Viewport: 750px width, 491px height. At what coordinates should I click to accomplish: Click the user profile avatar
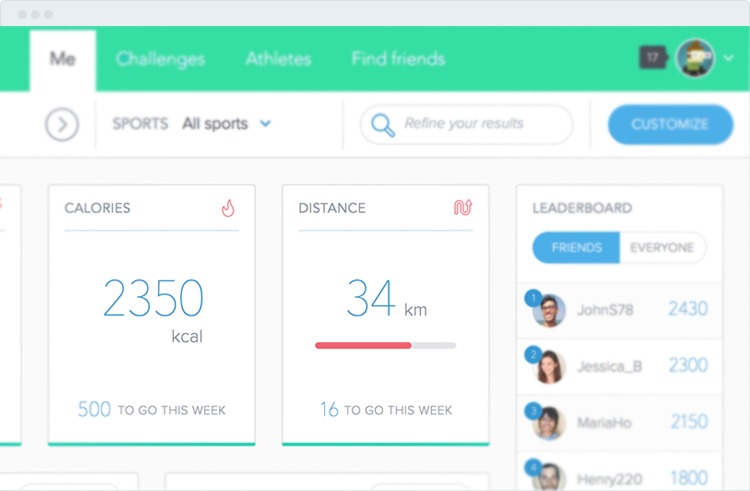[x=694, y=58]
